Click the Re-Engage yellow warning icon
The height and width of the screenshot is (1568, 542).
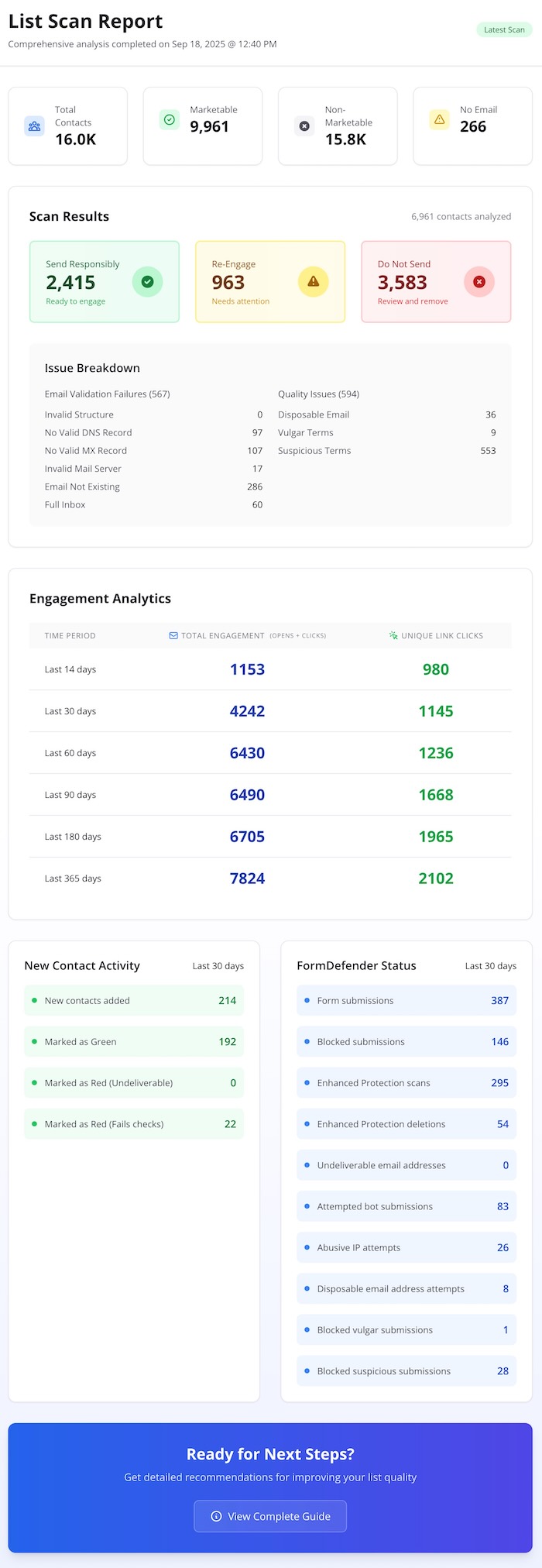click(x=313, y=282)
